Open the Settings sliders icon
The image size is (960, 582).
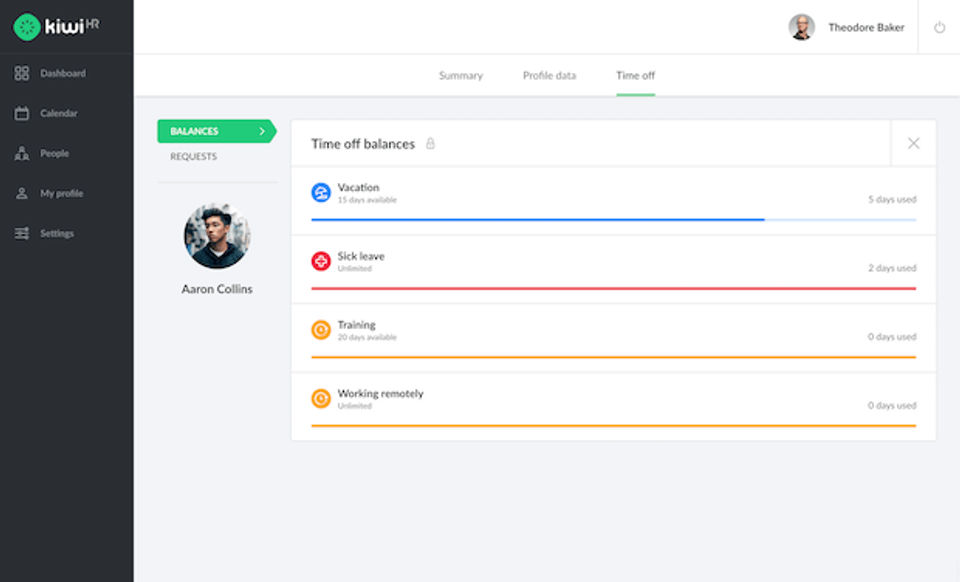coord(22,233)
